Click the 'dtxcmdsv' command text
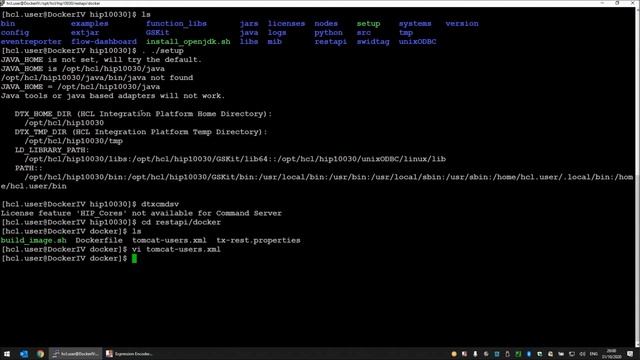The image size is (640, 360). click(160, 204)
